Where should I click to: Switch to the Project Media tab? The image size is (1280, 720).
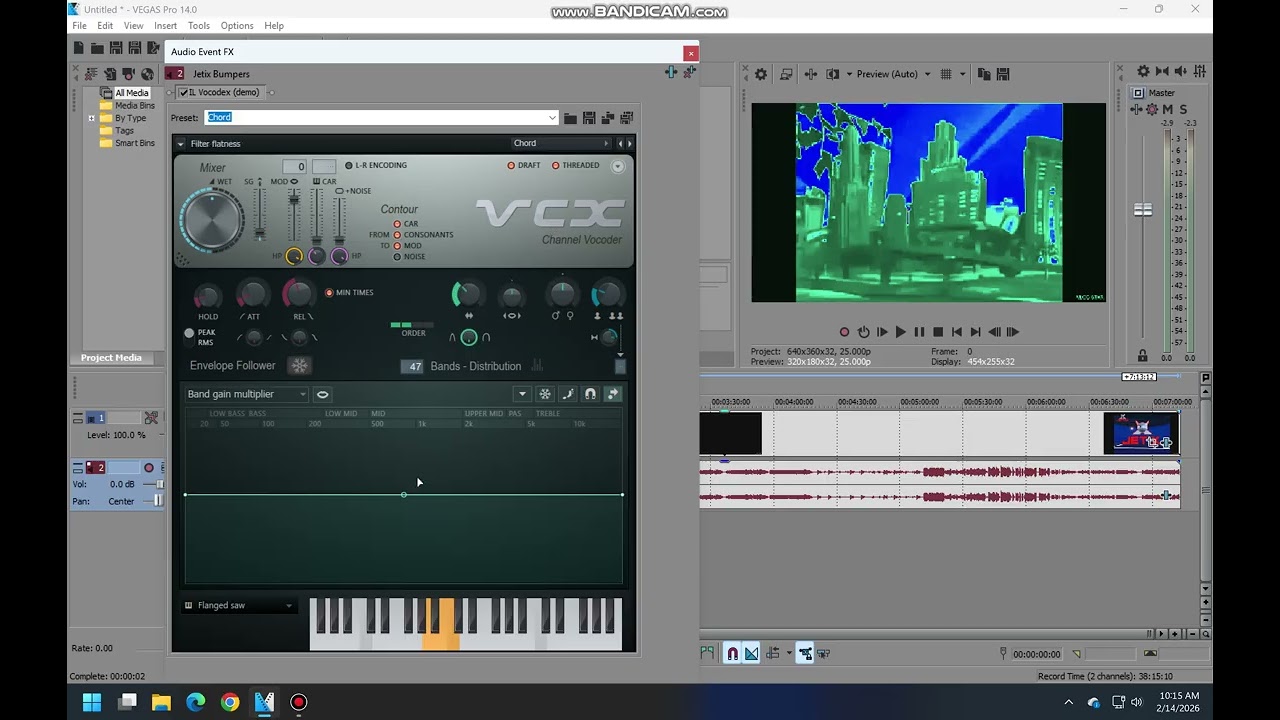(x=111, y=358)
